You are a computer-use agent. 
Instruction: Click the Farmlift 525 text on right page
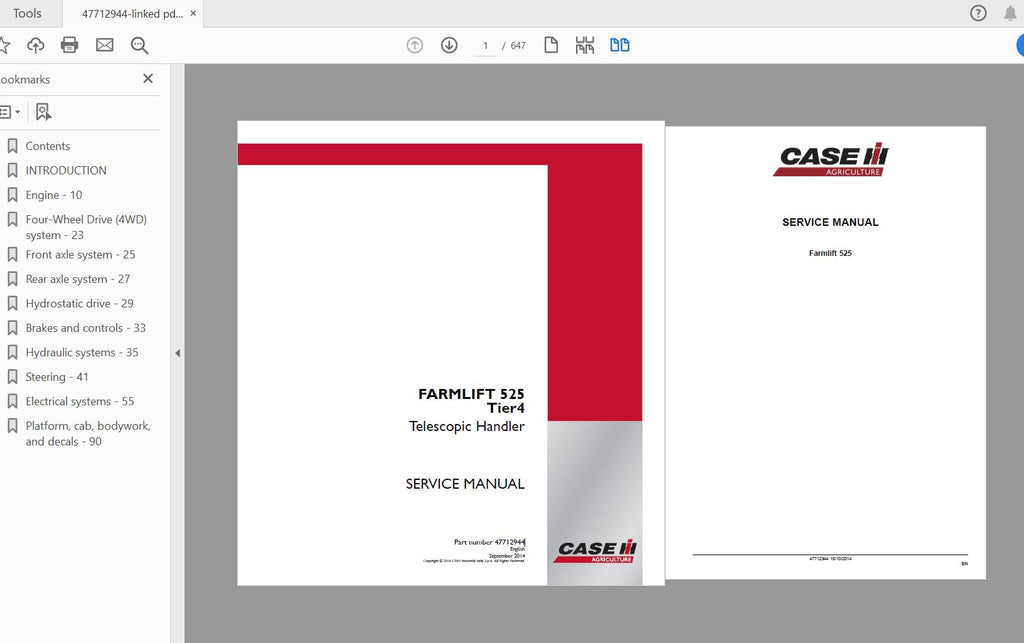click(830, 253)
